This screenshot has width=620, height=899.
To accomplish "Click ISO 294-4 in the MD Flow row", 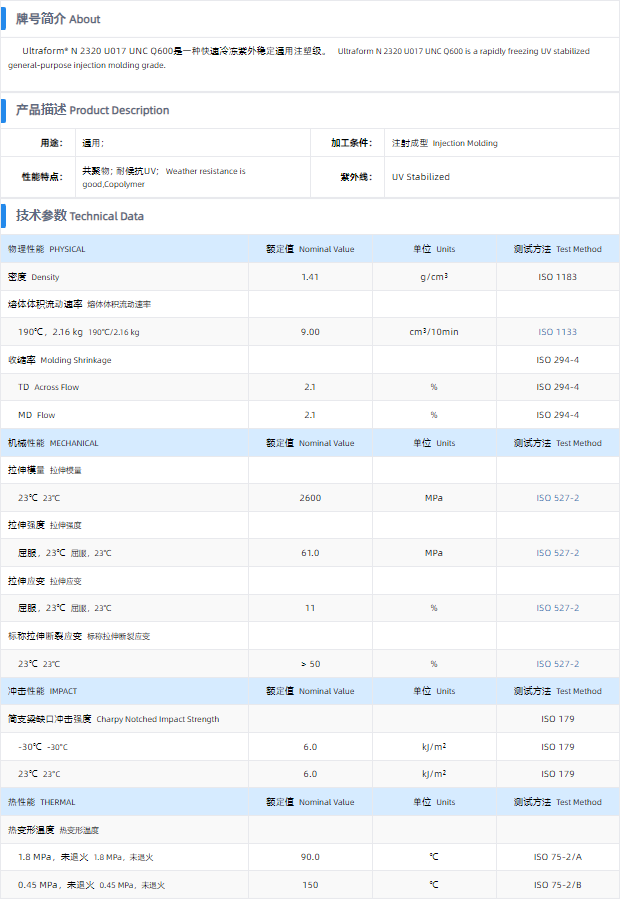I will (557, 415).
